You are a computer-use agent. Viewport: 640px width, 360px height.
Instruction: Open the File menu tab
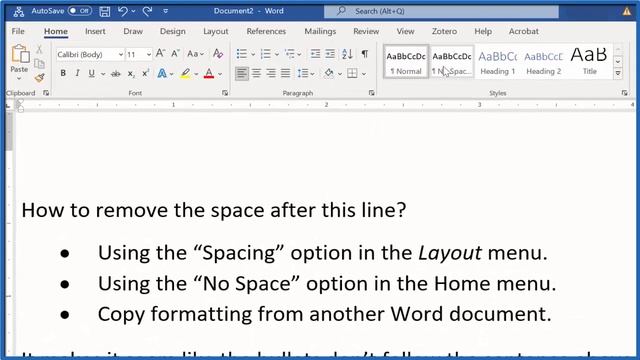[x=18, y=31]
